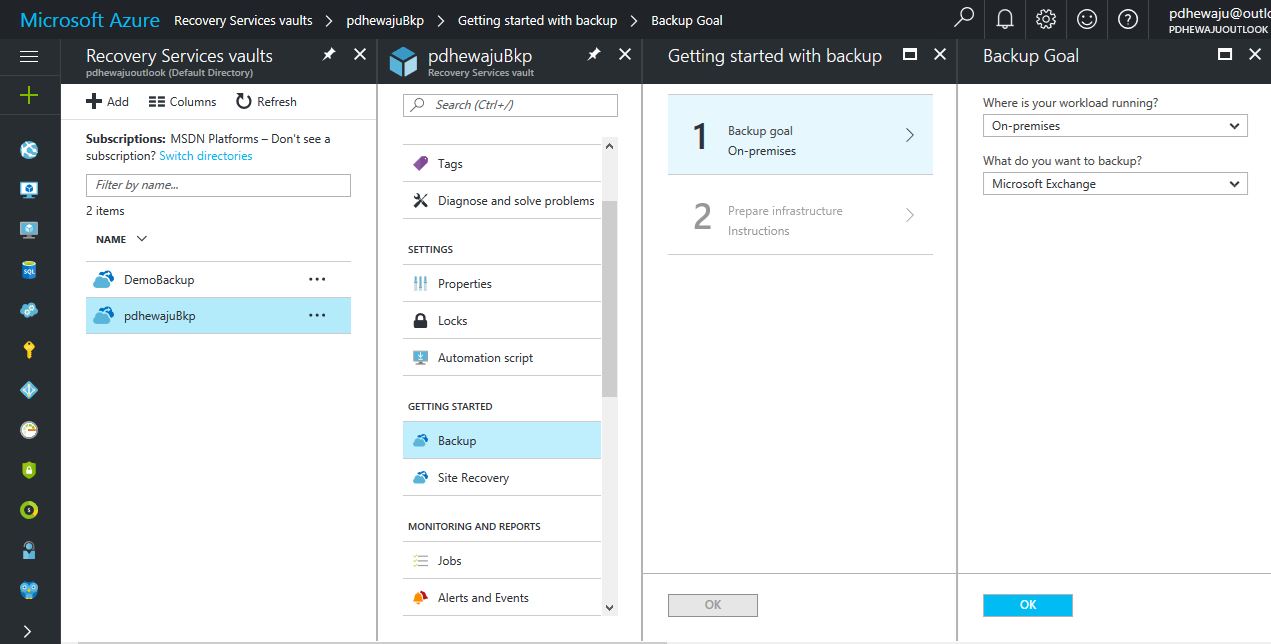This screenshot has width=1271, height=644.
Task: Open Tags menu item
Action: (502, 164)
